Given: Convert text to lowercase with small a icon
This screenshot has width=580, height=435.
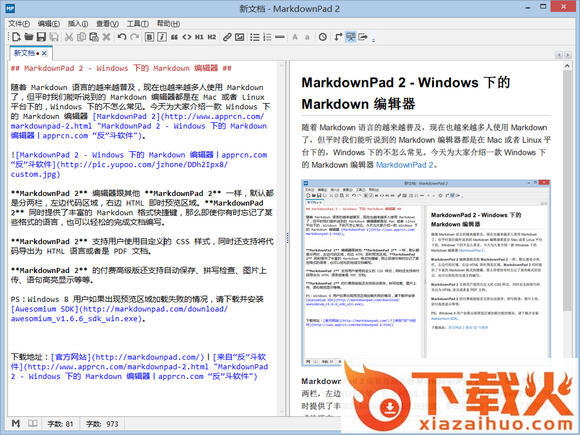Looking at the screenshot, I should pos(307,37).
